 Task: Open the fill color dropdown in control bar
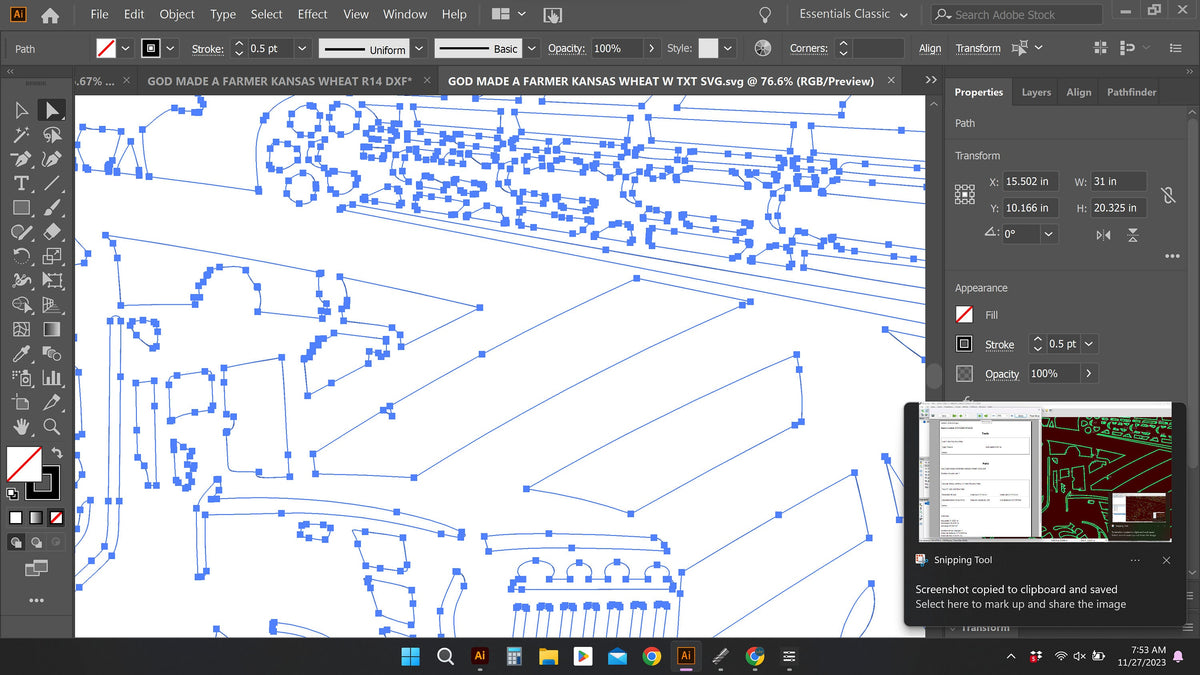[125, 48]
